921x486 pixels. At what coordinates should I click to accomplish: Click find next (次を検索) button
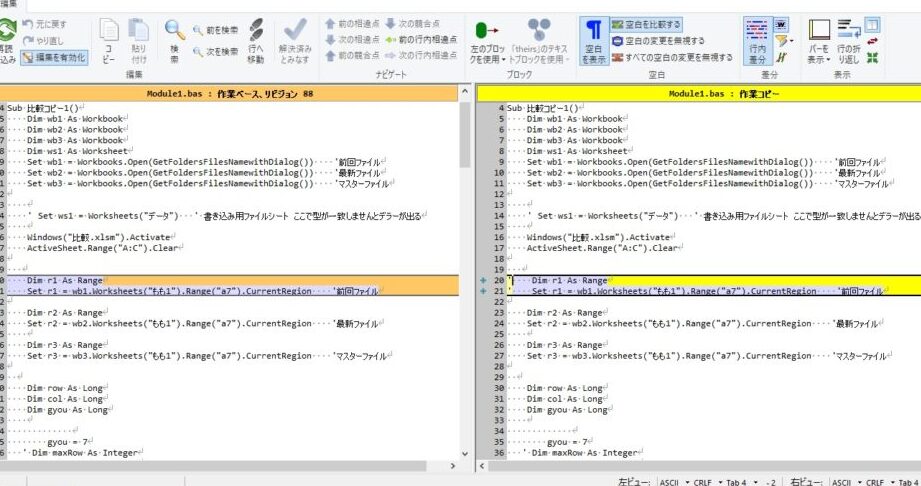click(x=214, y=50)
